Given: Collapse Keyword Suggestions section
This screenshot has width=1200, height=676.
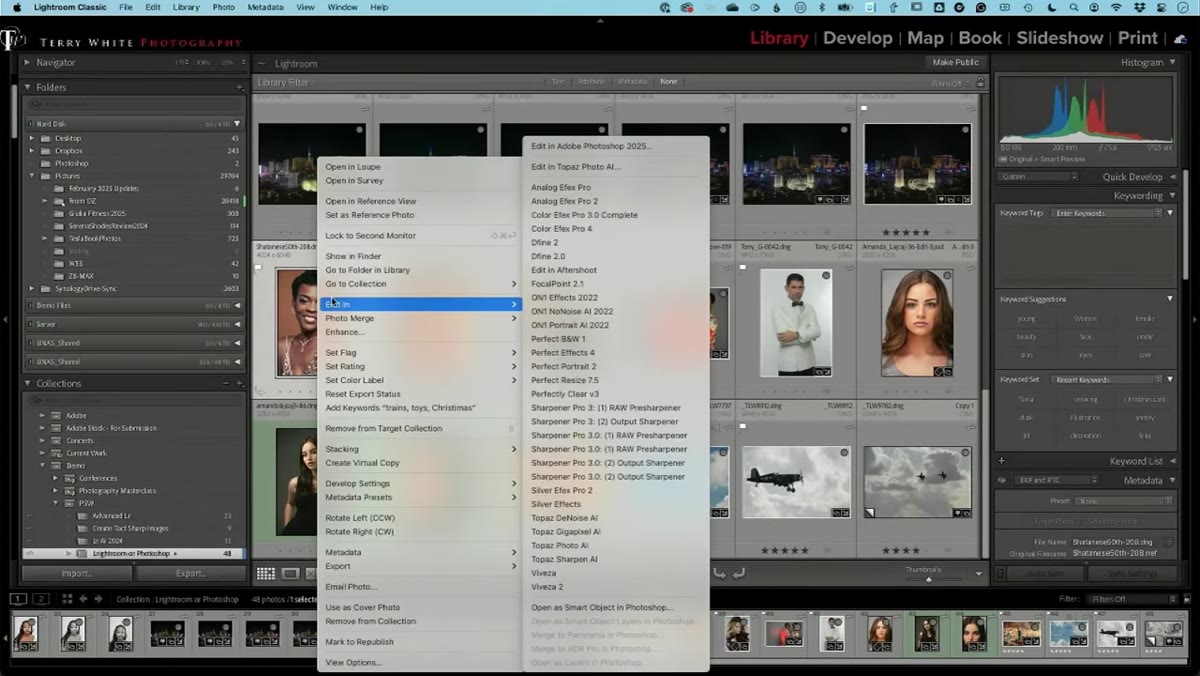Looking at the screenshot, I should pyautogui.click(x=1170, y=299).
